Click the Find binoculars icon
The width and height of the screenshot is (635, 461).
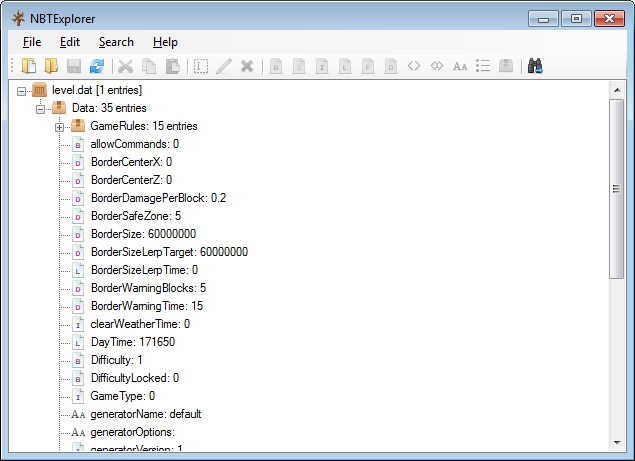[535, 66]
